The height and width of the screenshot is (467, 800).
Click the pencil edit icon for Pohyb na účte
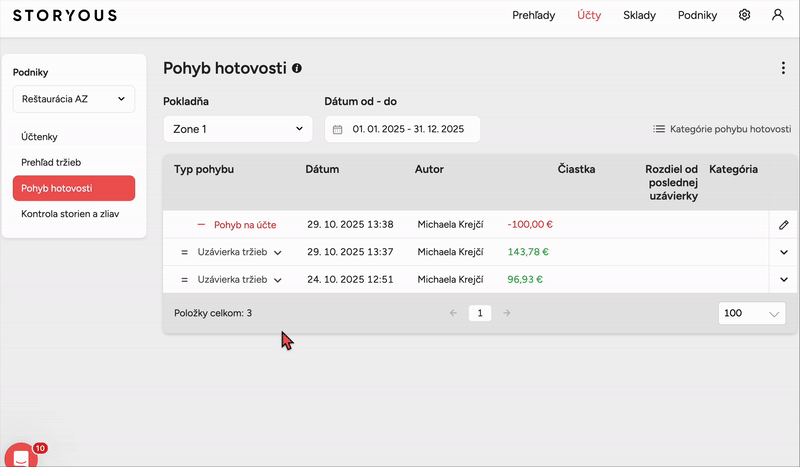click(x=783, y=225)
